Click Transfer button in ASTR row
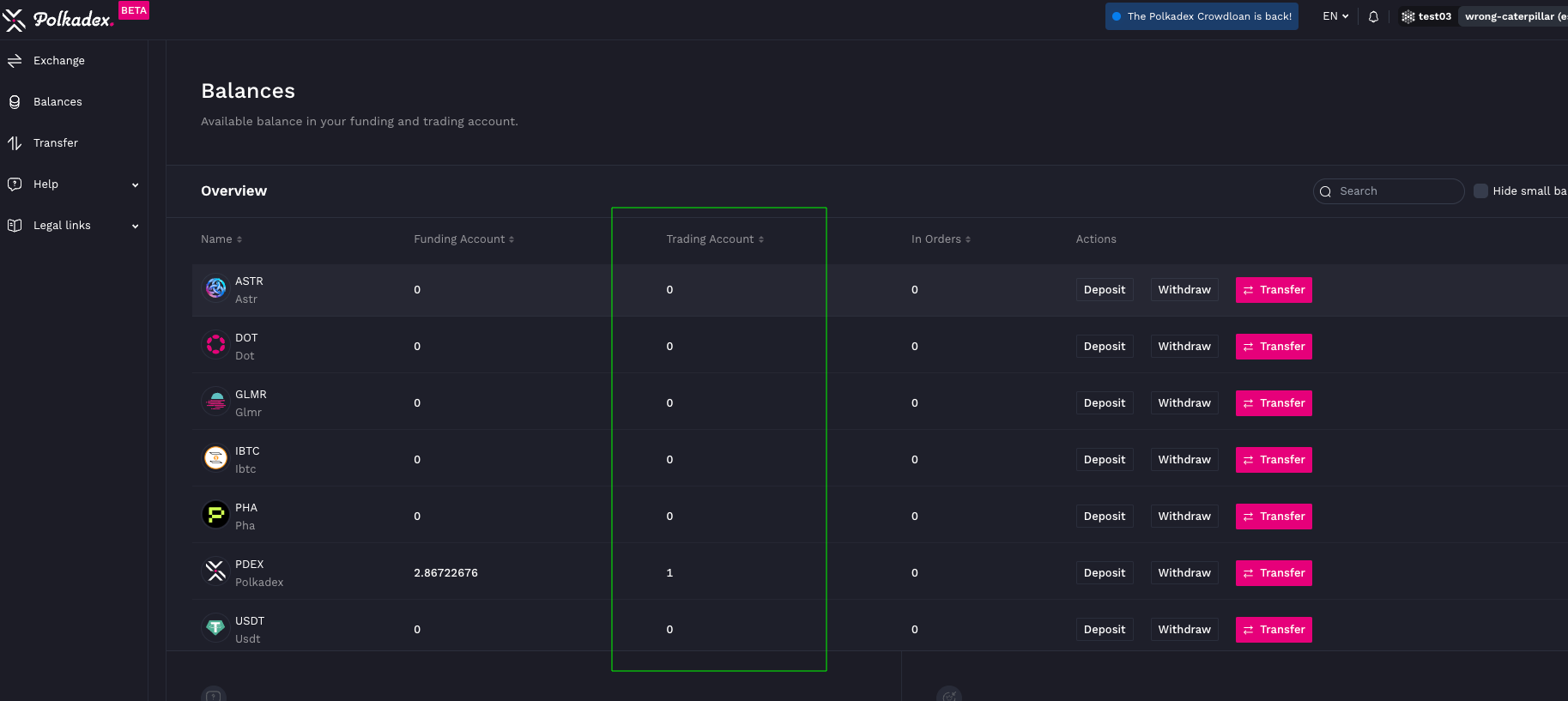Image resolution: width=1568 pixels, height=701 pixels. click(1274, 290)
